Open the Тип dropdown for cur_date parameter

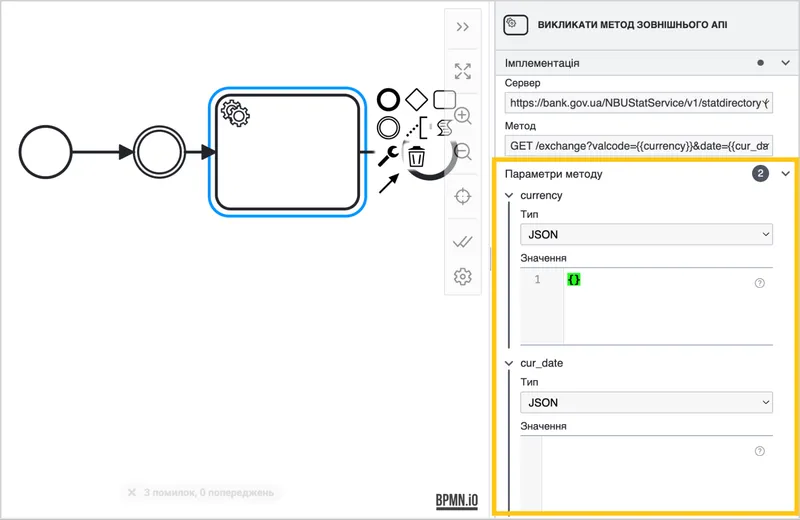coord(646,402)
